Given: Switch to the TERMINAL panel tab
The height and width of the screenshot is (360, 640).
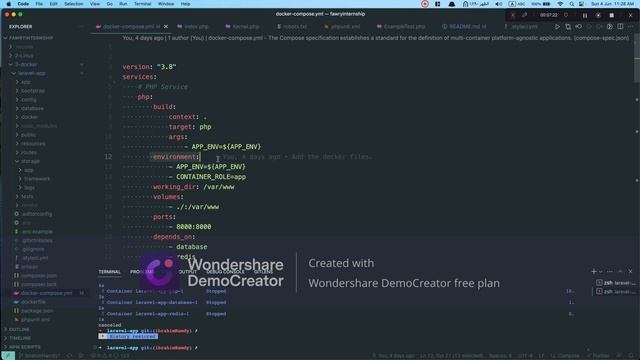Looking at the screenshot, I should pos(109,272).
